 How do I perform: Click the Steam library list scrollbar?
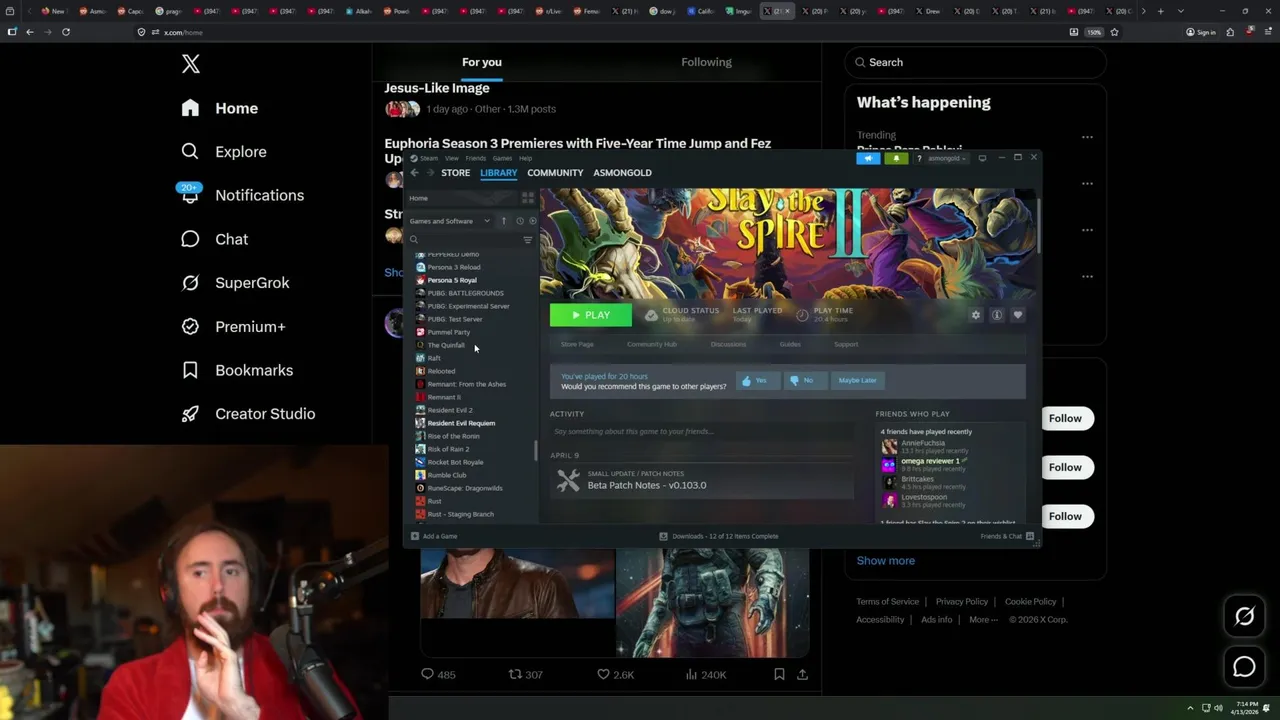point(535,450)
